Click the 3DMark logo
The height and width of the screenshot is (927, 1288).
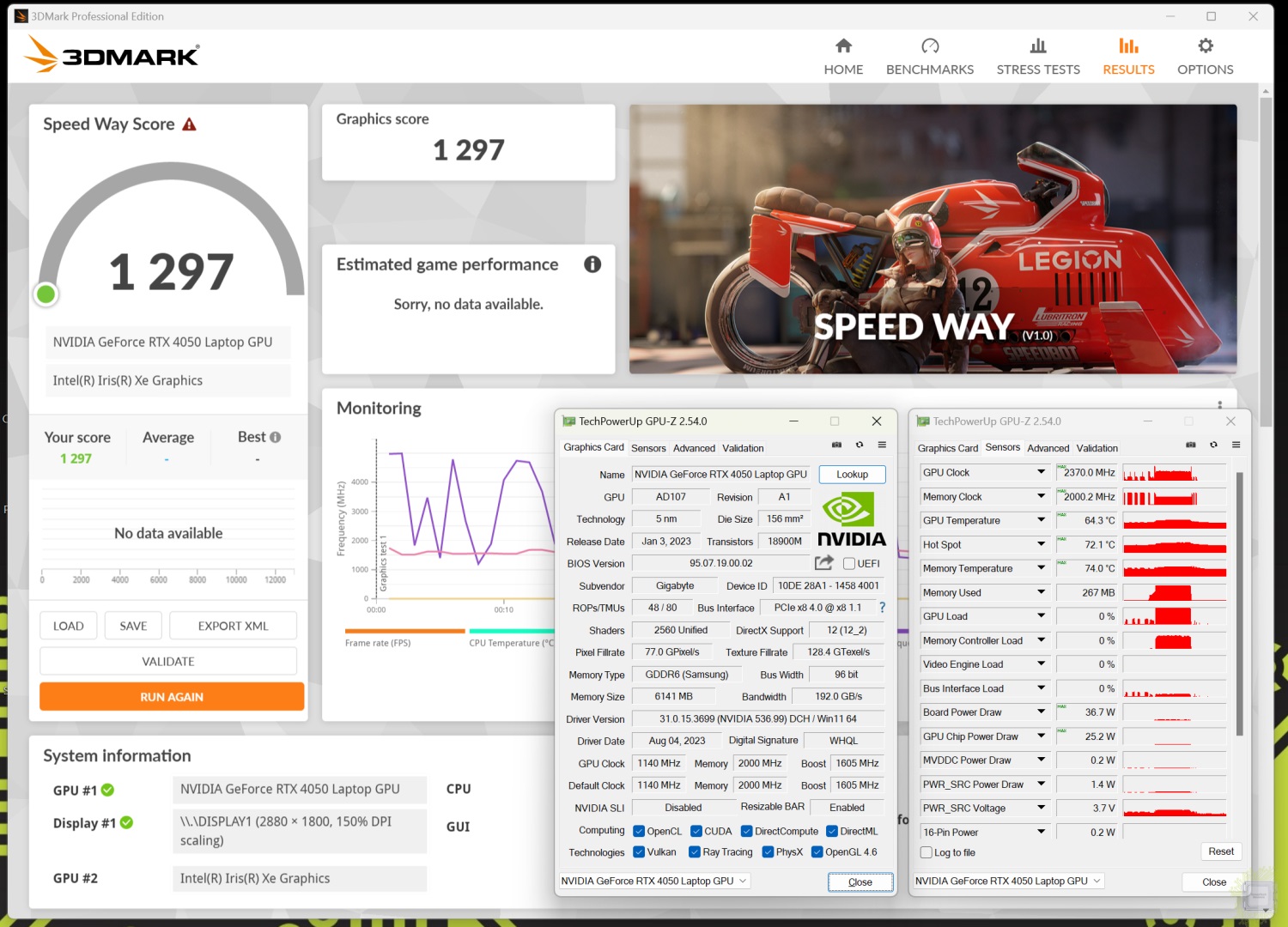click(x=112, y=54)
